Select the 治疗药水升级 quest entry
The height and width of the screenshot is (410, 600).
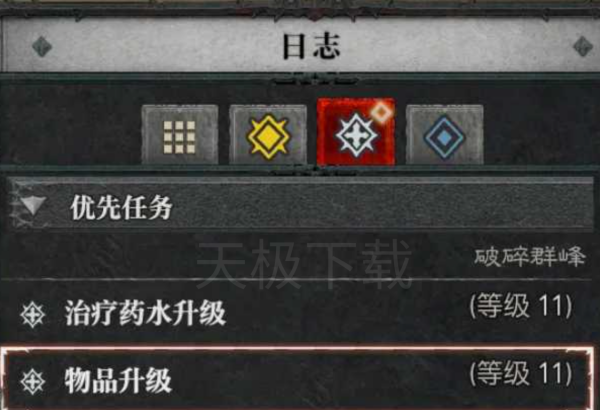click(x=300, y=313)
